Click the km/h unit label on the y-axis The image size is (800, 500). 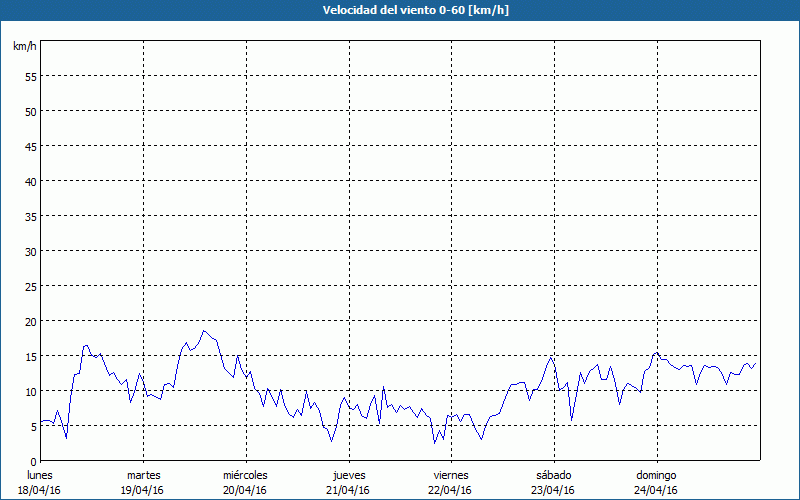click(x=24, y=46)
